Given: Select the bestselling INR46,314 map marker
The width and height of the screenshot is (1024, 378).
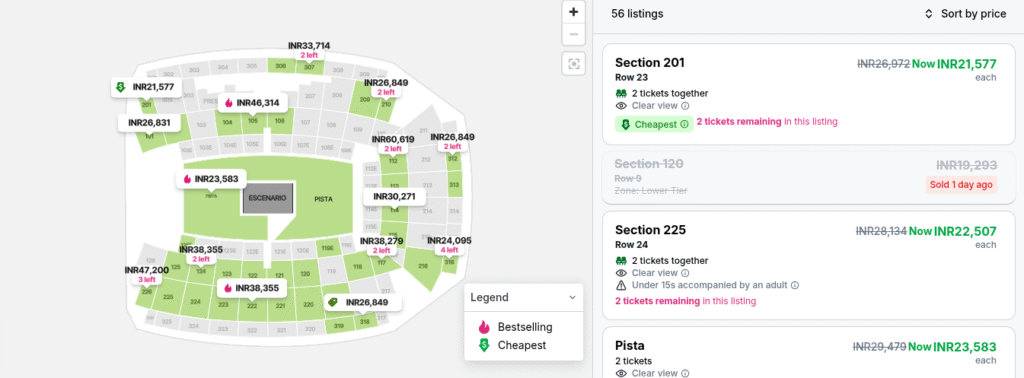Looking at the screenshot, I should pyautogui.click(x=251, y=102).
